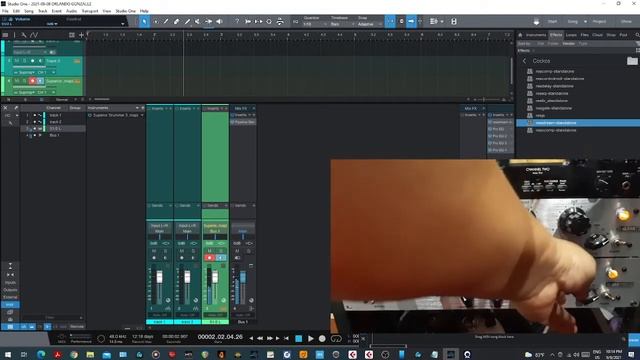Open the track list icon above tracks
The width and height of the screenshot is (640, 360).
tap(5, 35)
